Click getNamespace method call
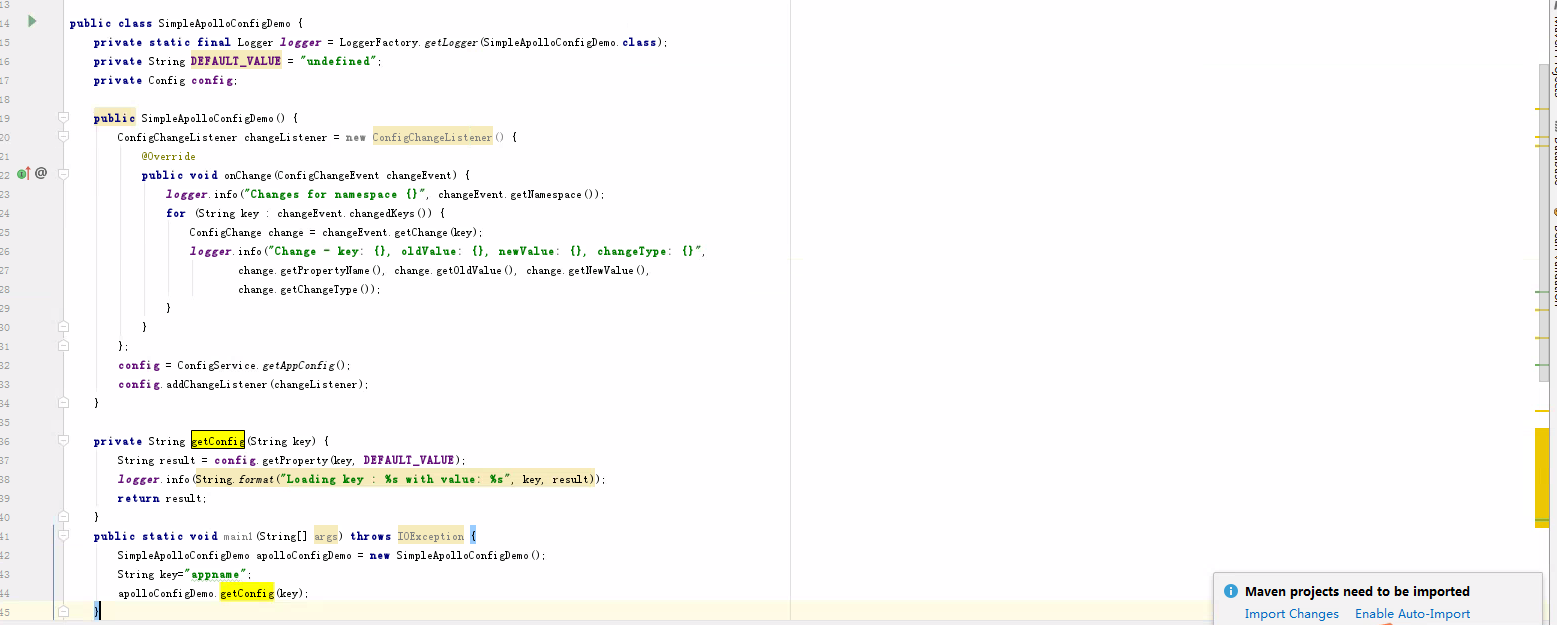The height and width of the screenshot is (625, 1557). 546,194
